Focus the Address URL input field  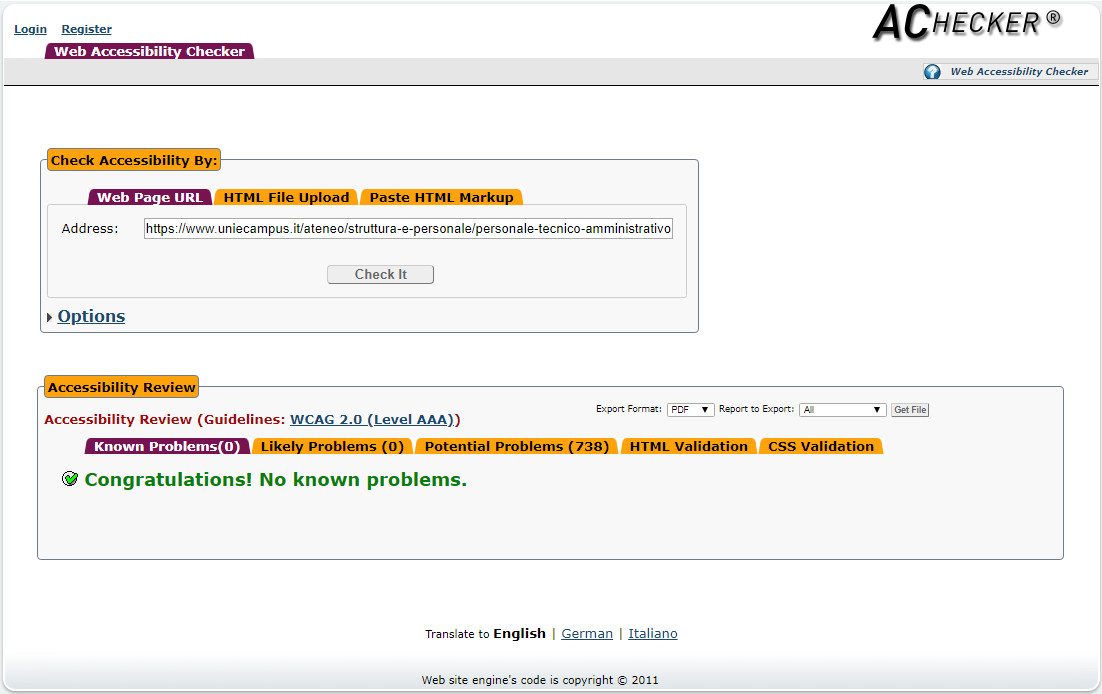tap(408, 229)
